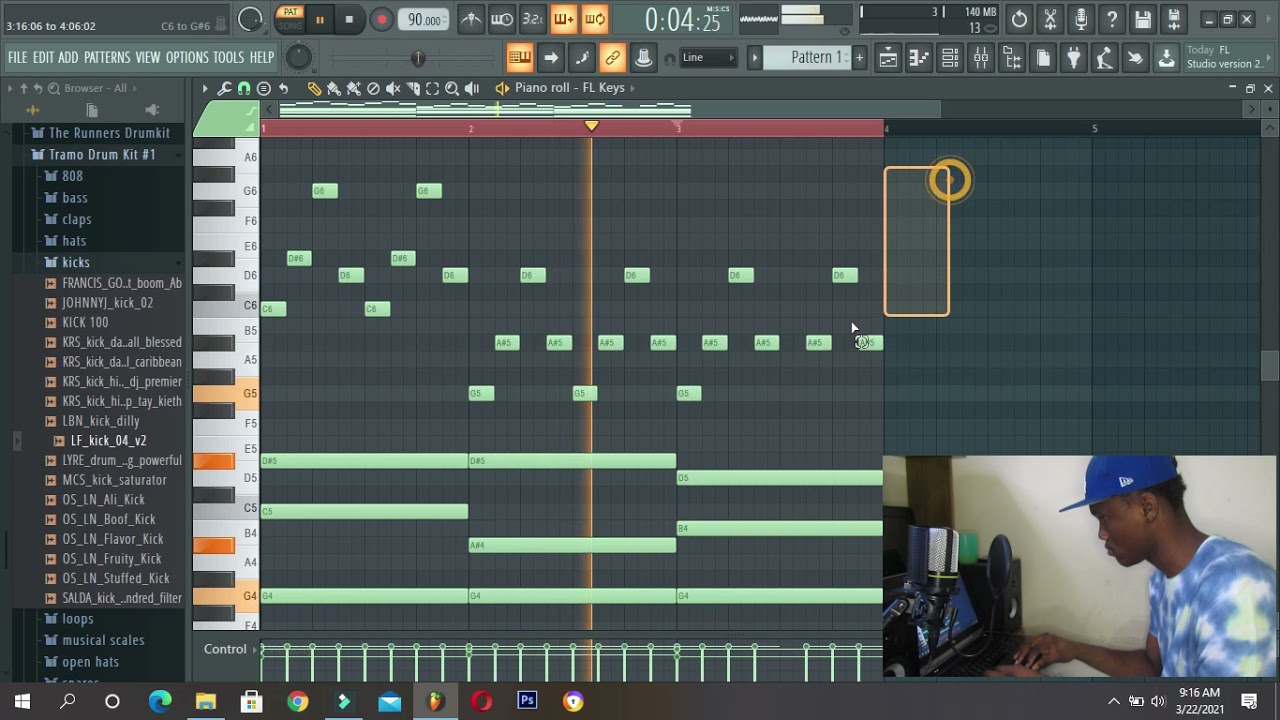
Task: Switch to PAT pattern mode
Action: (x=290, y=12)
